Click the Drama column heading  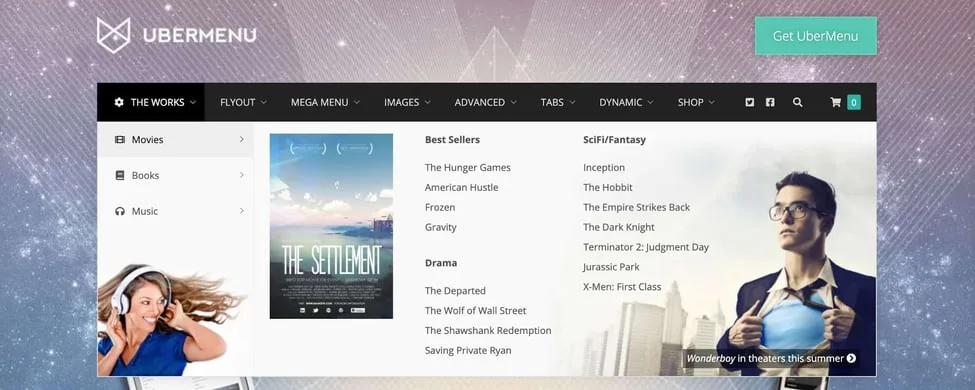pos(441,262)
